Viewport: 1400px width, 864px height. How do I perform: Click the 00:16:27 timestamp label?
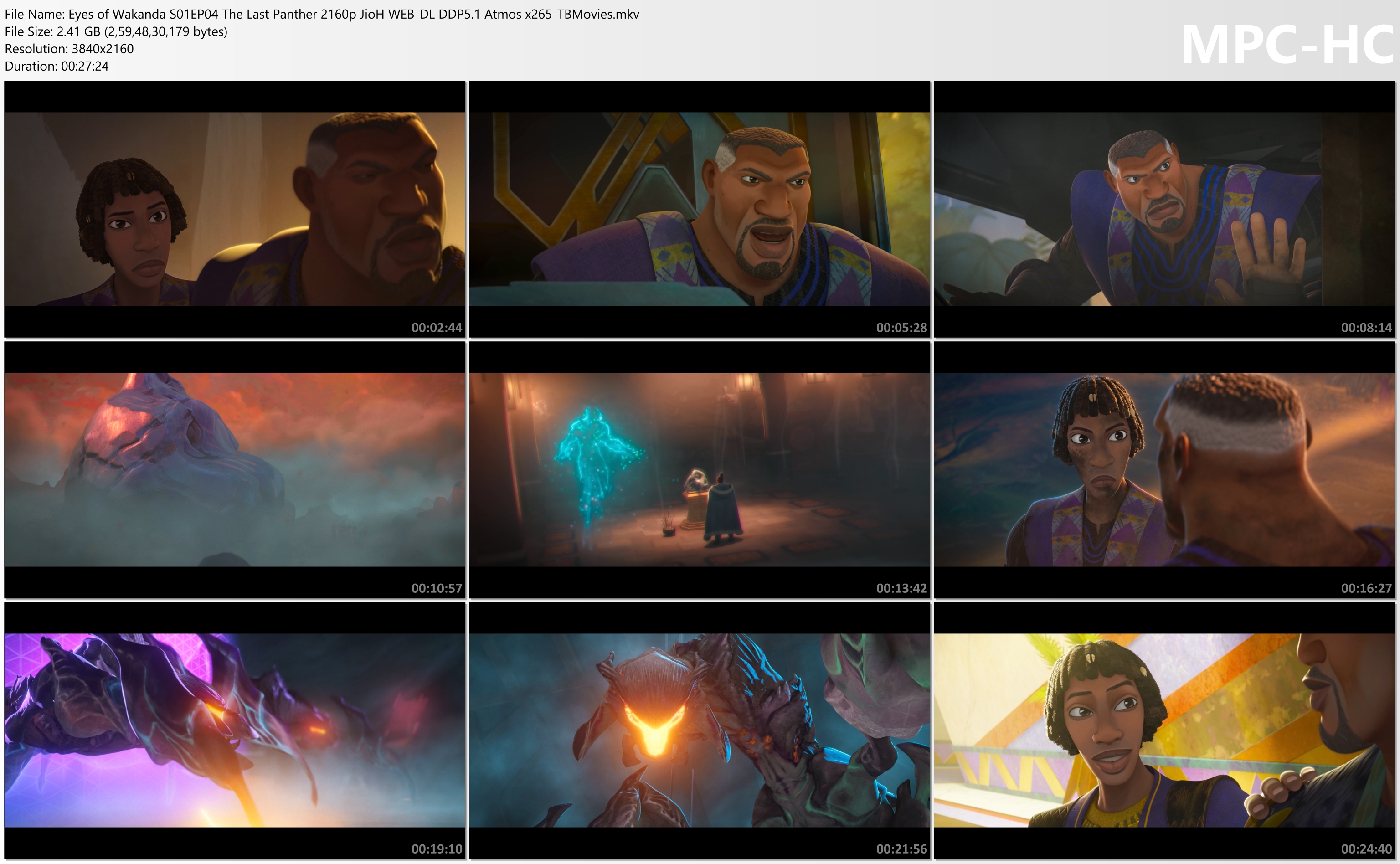pos(1366,588)
